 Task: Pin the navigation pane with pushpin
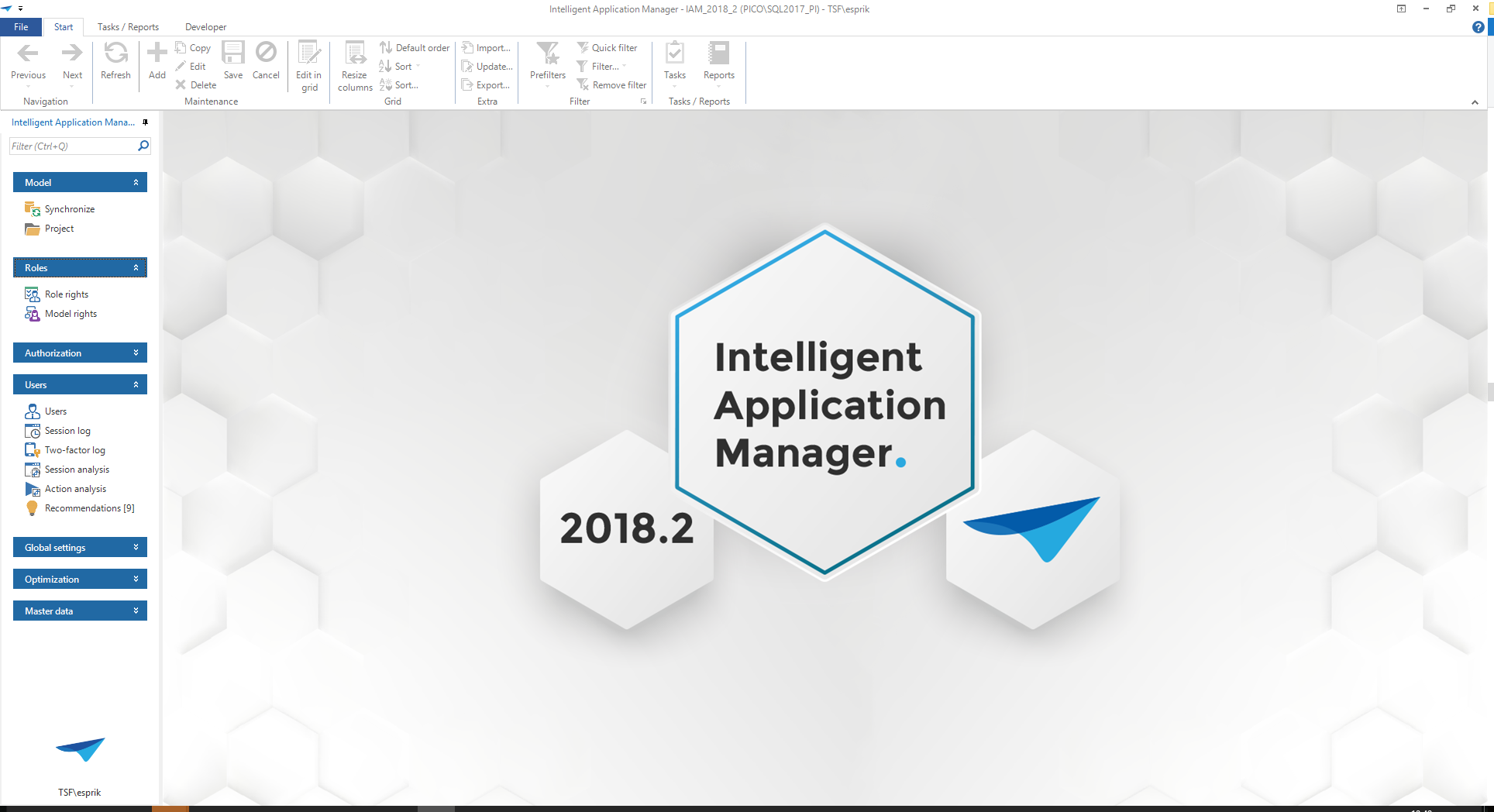pyautogui.click(x=145, y=122)
